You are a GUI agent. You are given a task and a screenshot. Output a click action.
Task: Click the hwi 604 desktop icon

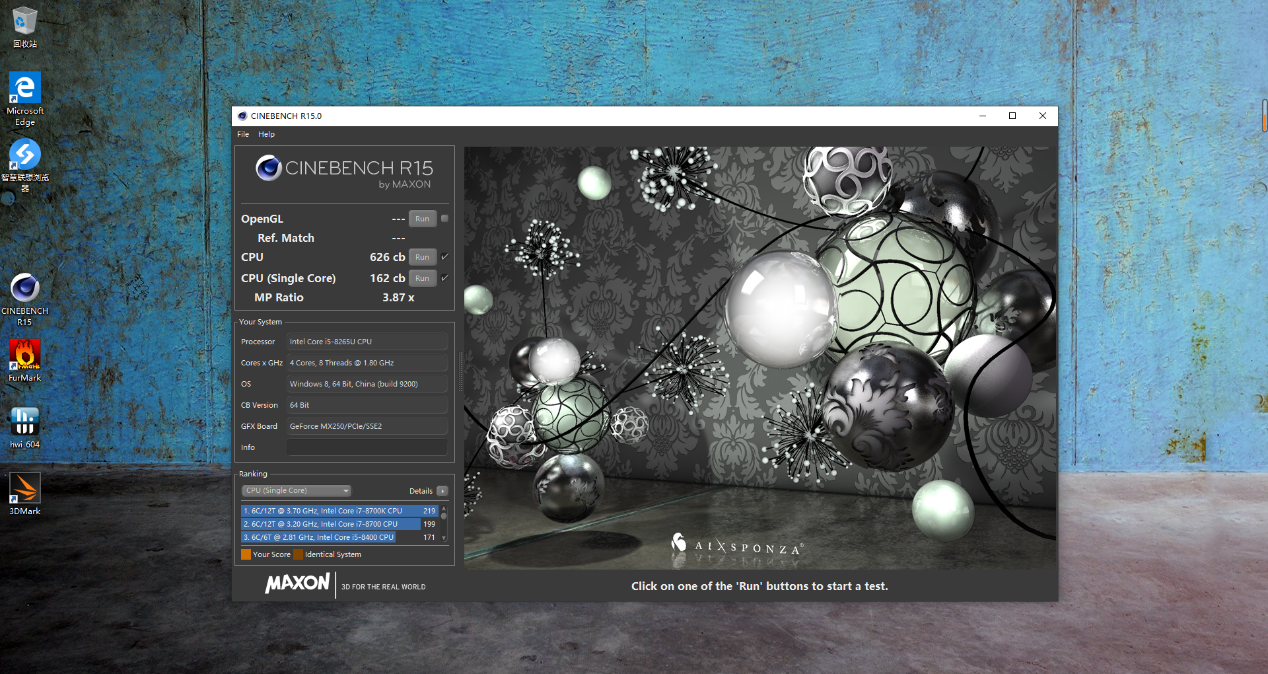click(25, 422)
